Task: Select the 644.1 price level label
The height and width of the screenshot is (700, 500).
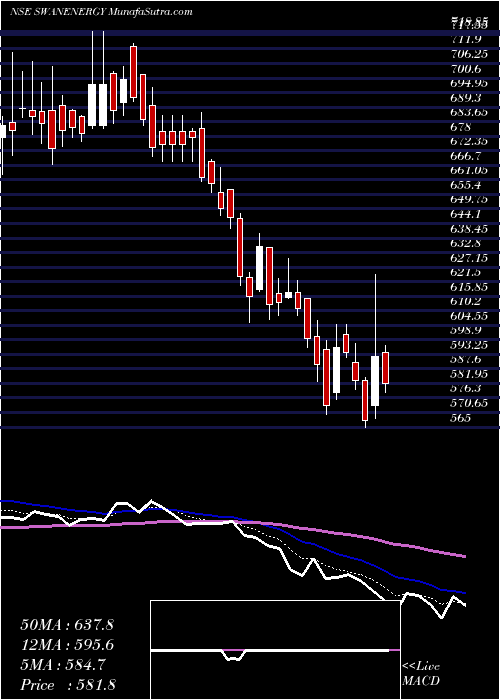Action: point(468,214)
